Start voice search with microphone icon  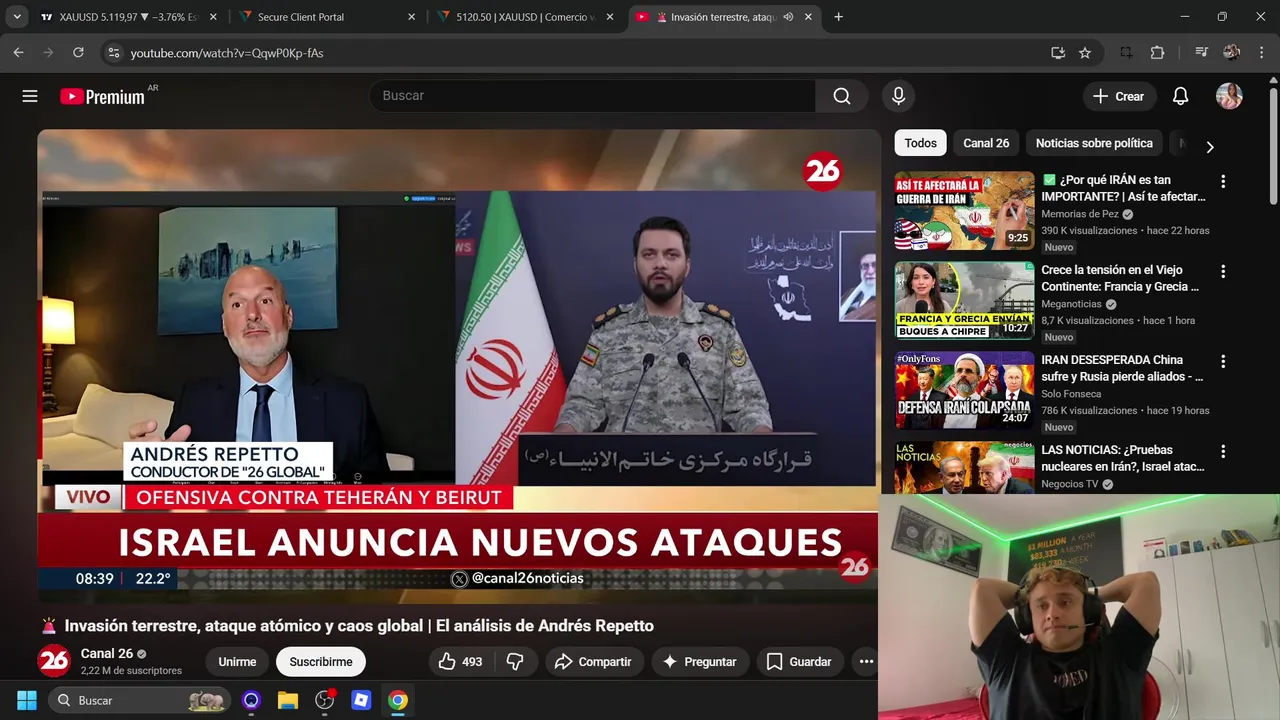coord(898,96)
